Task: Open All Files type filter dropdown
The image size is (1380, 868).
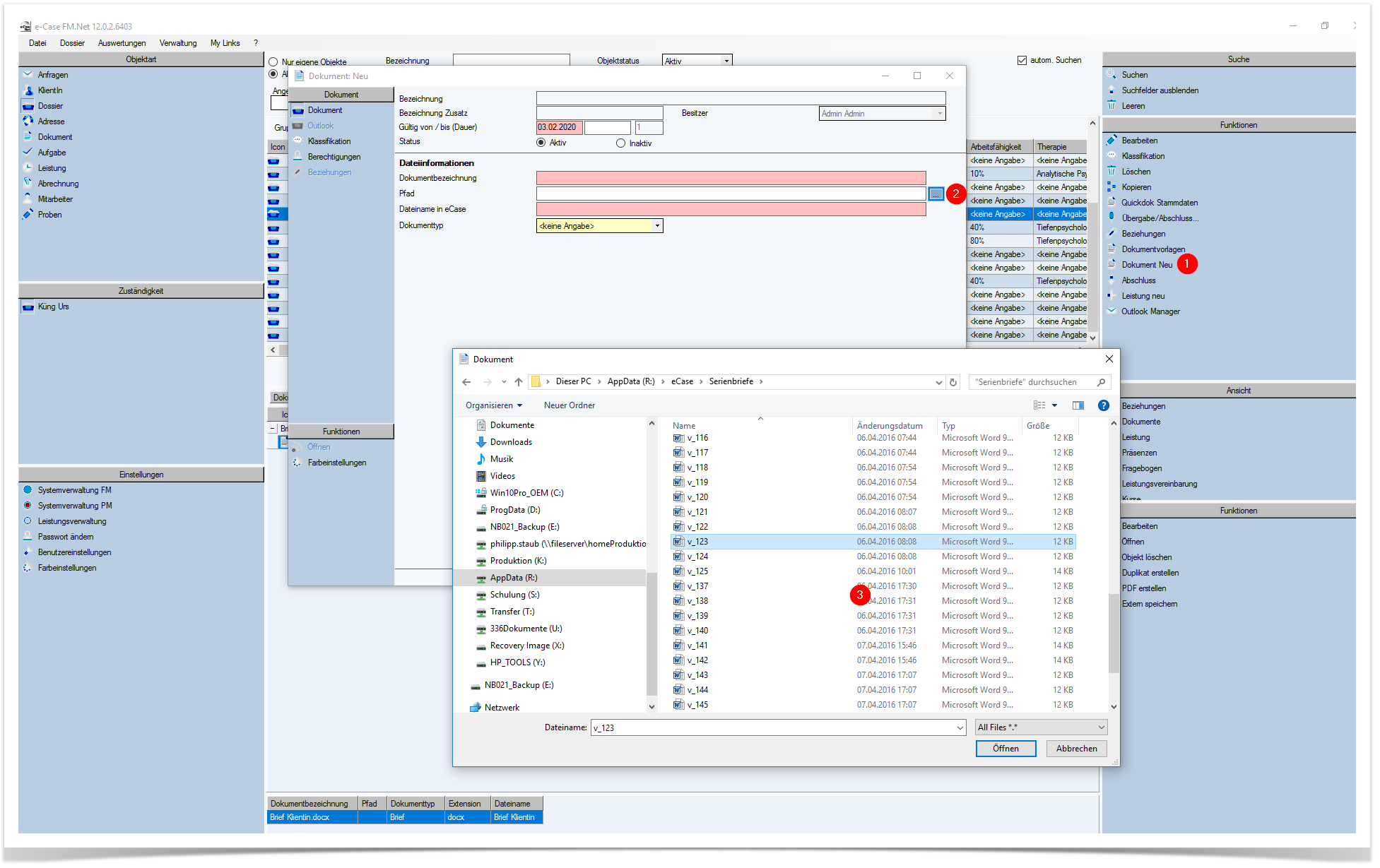Action: pos(1041,727)
